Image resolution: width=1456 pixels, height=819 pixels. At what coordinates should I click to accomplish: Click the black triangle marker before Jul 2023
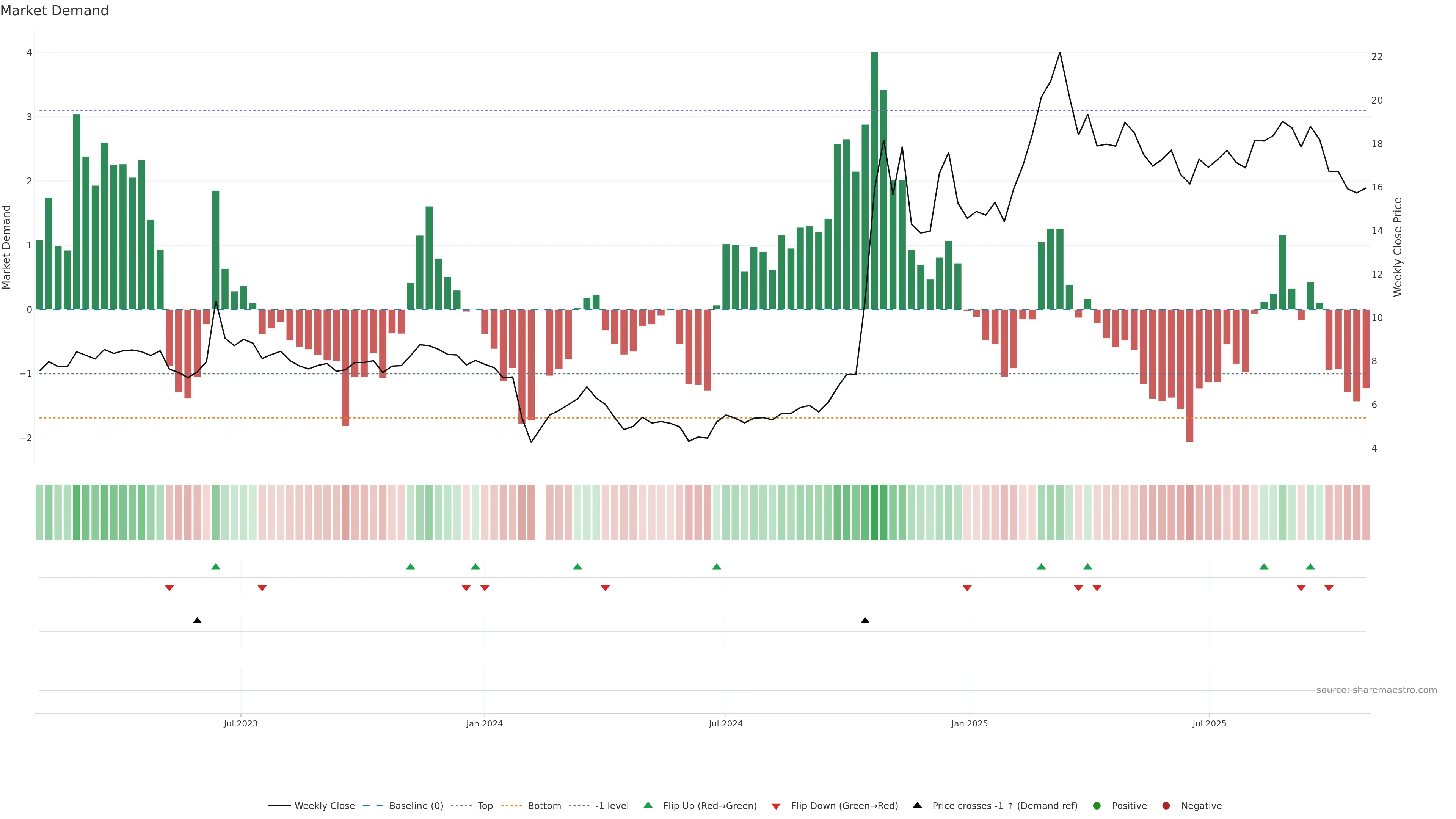tap(197, 621)
